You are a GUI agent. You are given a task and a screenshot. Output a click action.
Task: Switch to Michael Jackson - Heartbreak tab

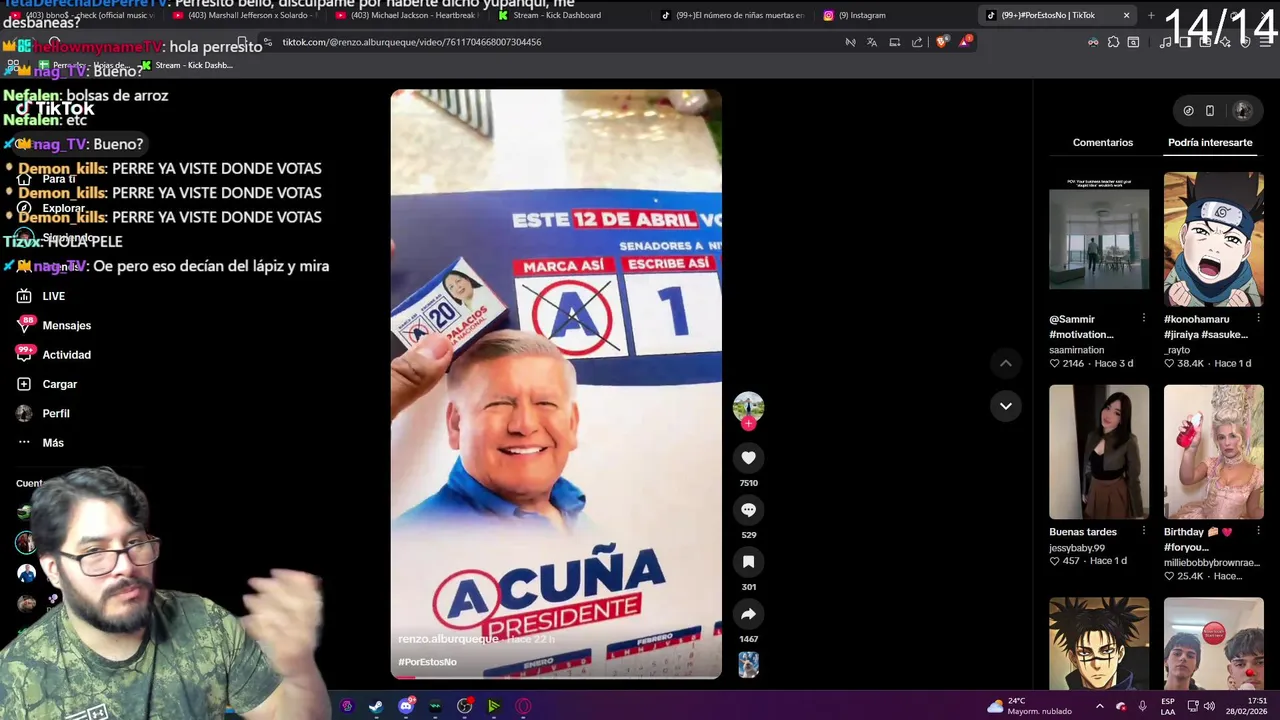[407, 15]
